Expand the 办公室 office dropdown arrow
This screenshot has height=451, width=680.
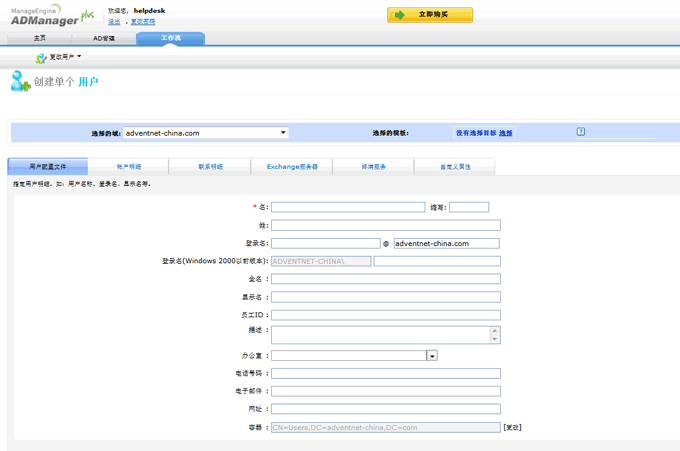click(432, 356)
